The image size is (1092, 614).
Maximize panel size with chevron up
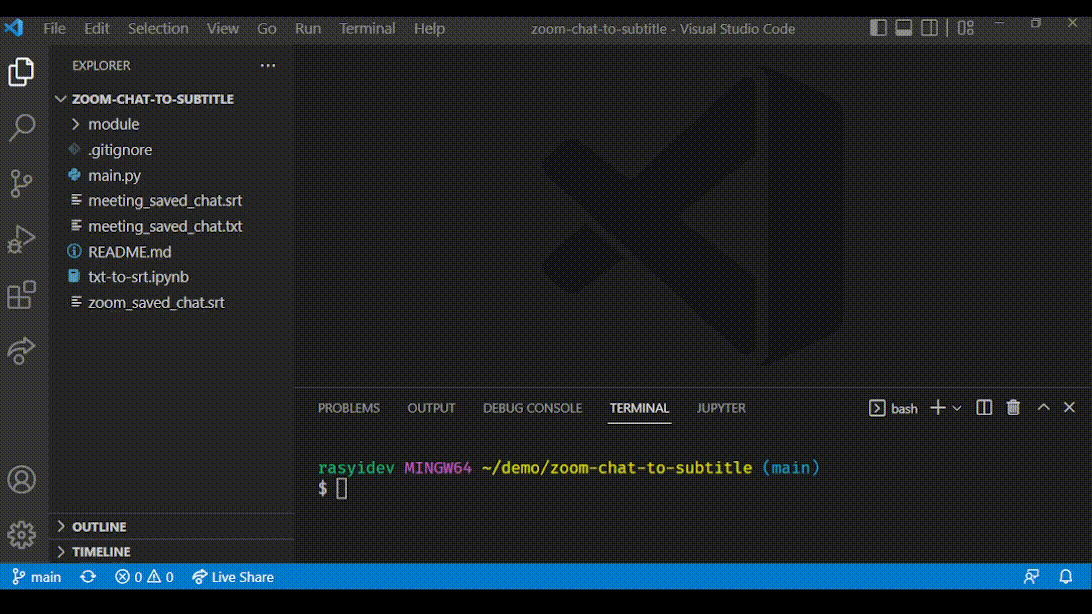click(x=1043, y=407)
